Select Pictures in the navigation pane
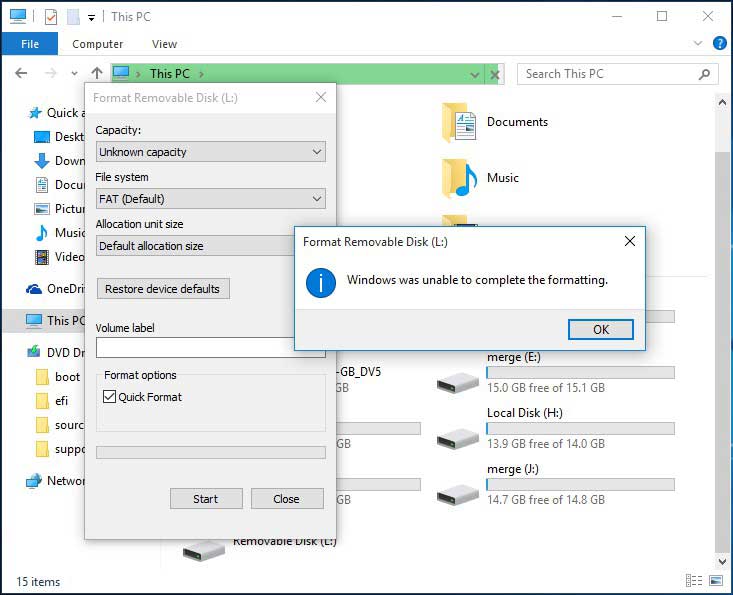The height and width of the screenshot is (595, 733). pos(59,208)
